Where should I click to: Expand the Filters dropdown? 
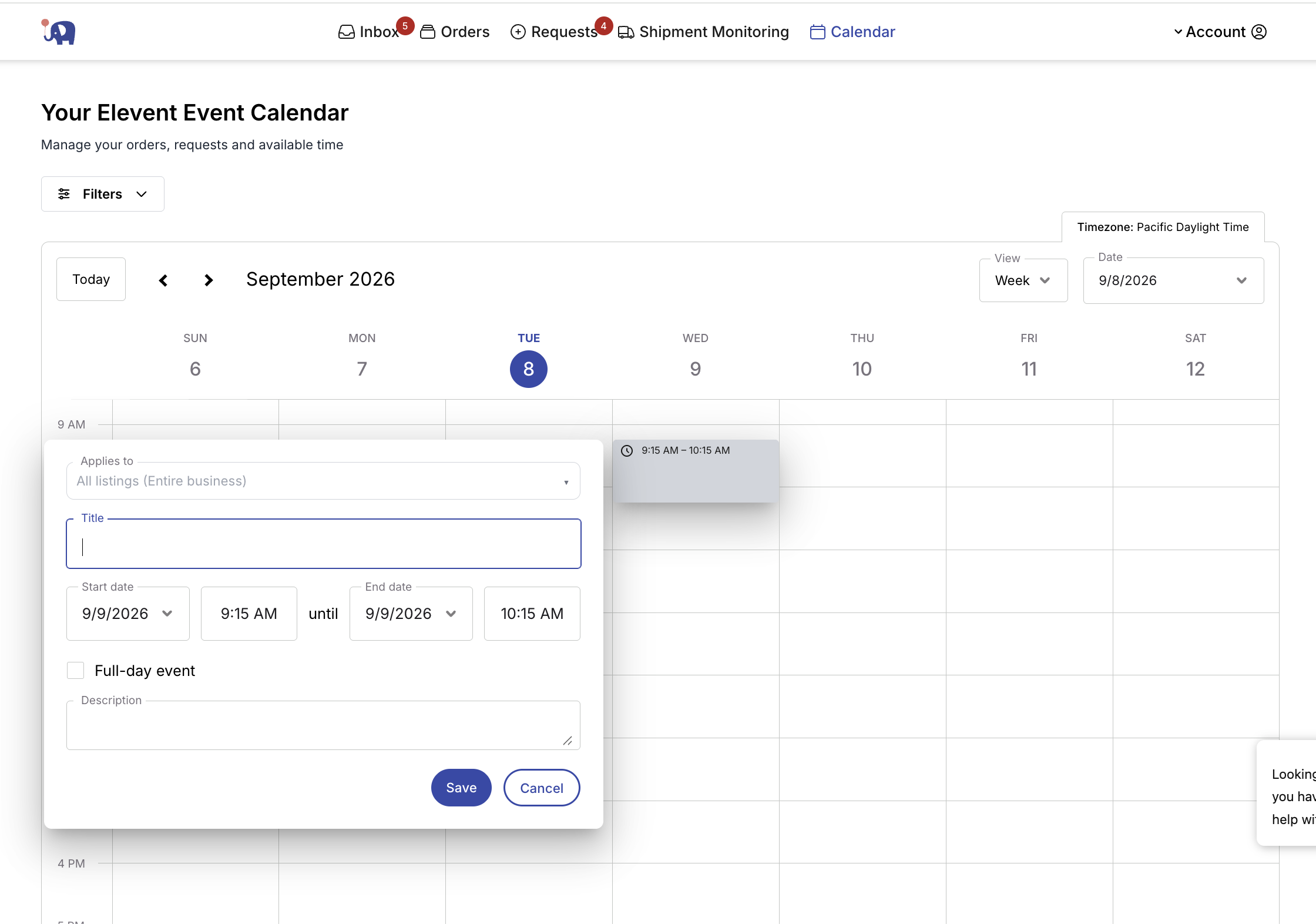pyautogui.click(x=103, y=194)
